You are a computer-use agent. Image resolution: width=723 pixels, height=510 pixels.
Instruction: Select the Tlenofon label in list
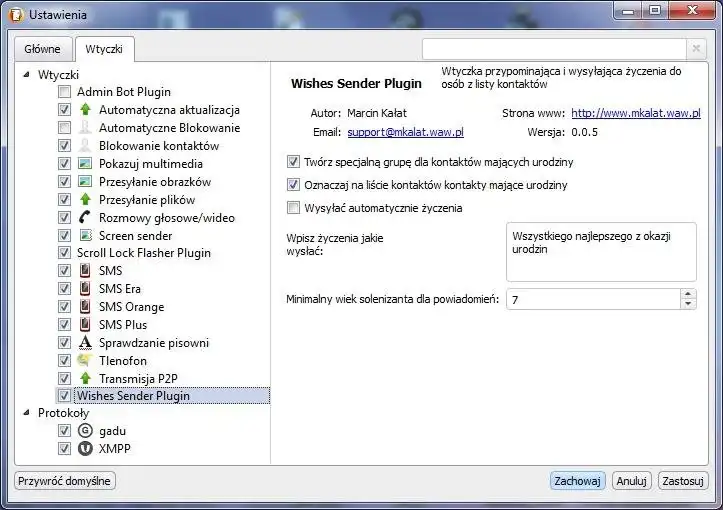123,361
